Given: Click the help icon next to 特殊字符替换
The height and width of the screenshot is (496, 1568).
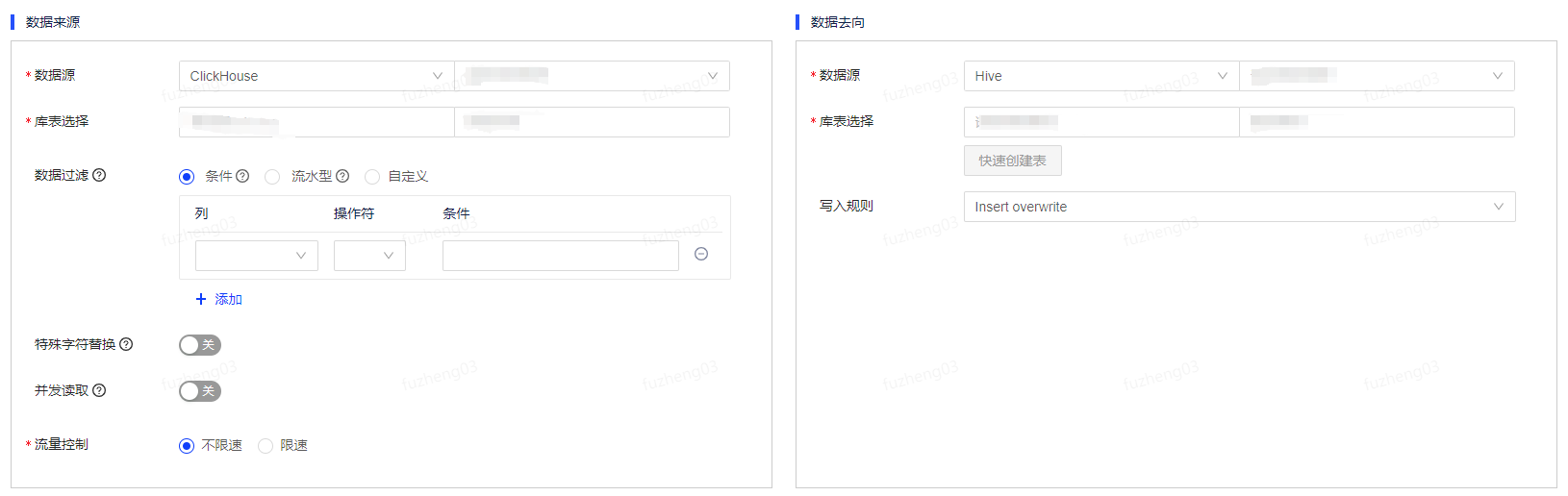Looking at the screenshot, I should (x=126, y=344).
